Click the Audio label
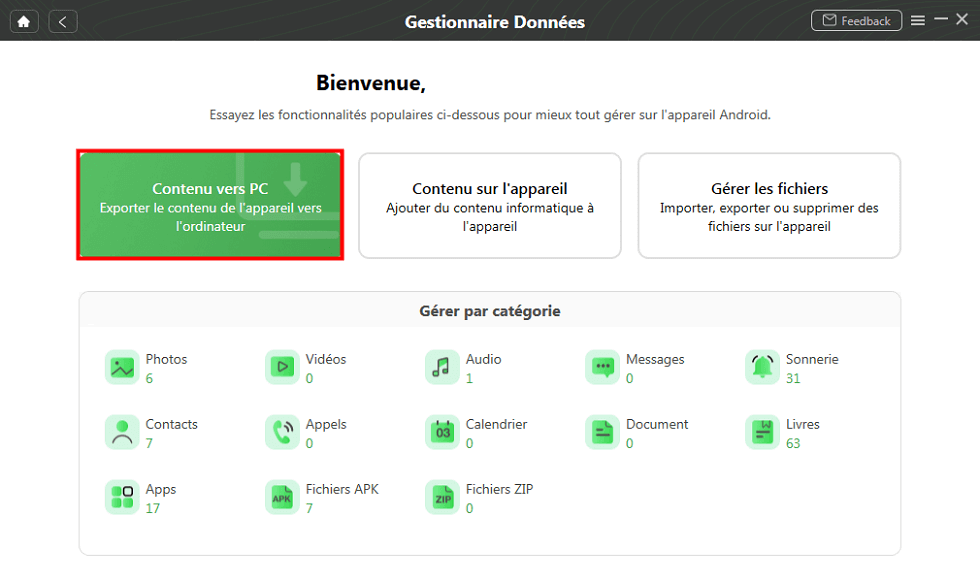Screen dimensions: 980x582 click(483, 359)
